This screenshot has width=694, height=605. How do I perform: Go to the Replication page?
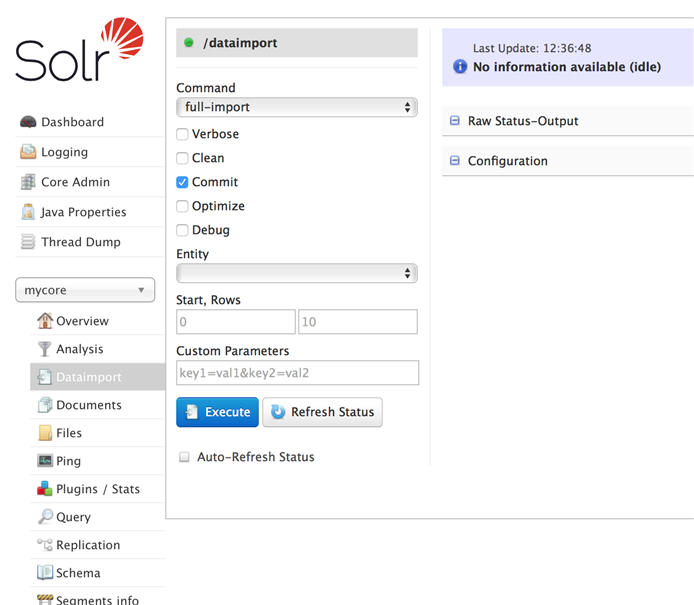click(87, 545)
